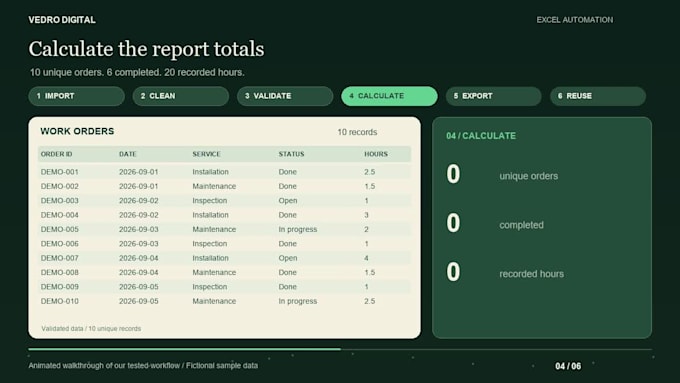
Task: Select the DEMO-007 order ID cell
Action: coord(59,258)
